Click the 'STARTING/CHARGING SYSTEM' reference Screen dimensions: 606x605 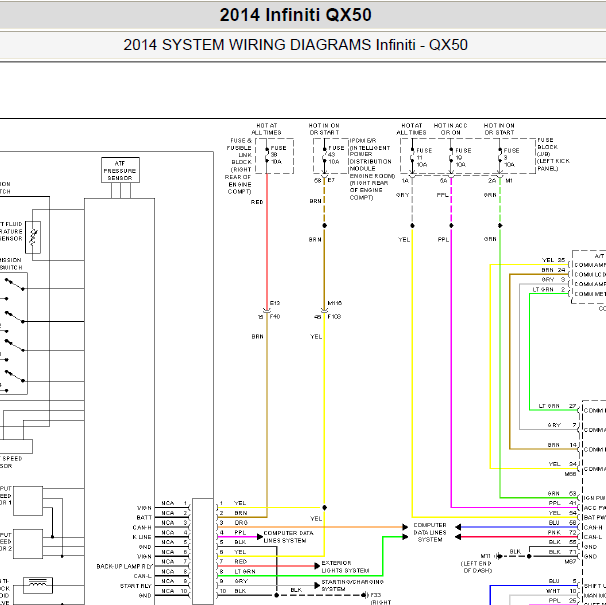point(352,585)
